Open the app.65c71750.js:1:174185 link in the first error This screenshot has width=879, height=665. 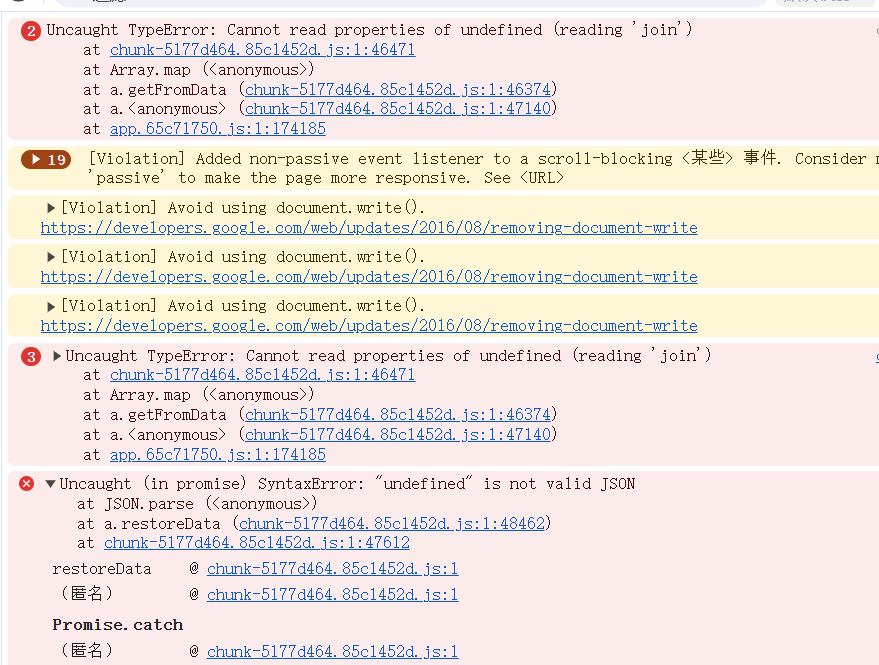click(x=217, y=129)
